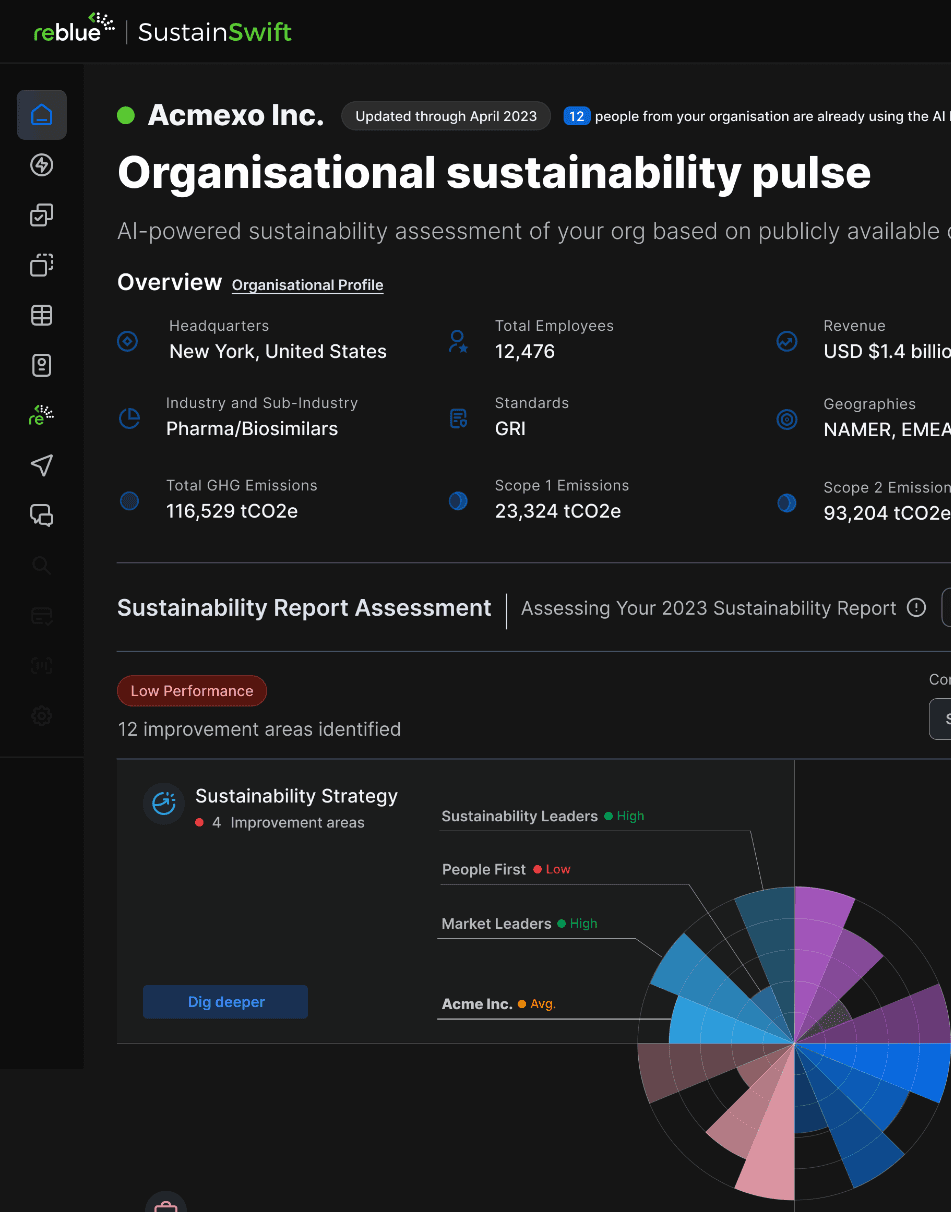The width and height of the screenshot is (951, 1212).
Task: Select the Market Leaders chart label
Action: coord(496,924)
